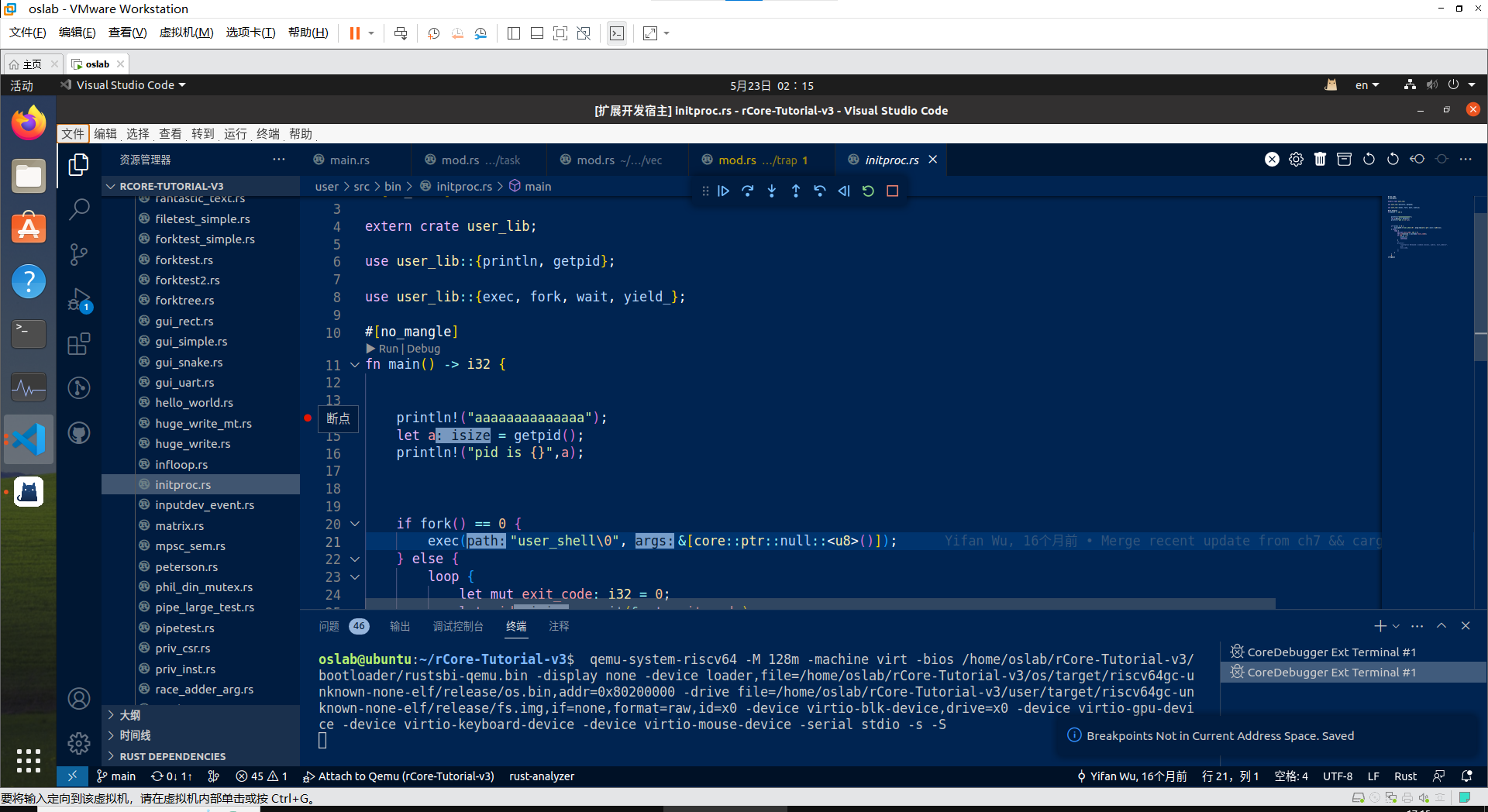The height and width of the screenshot is (812, 1488).
Task: Open the editor More Actions ellipsis menu
Action: (1465, 159)
